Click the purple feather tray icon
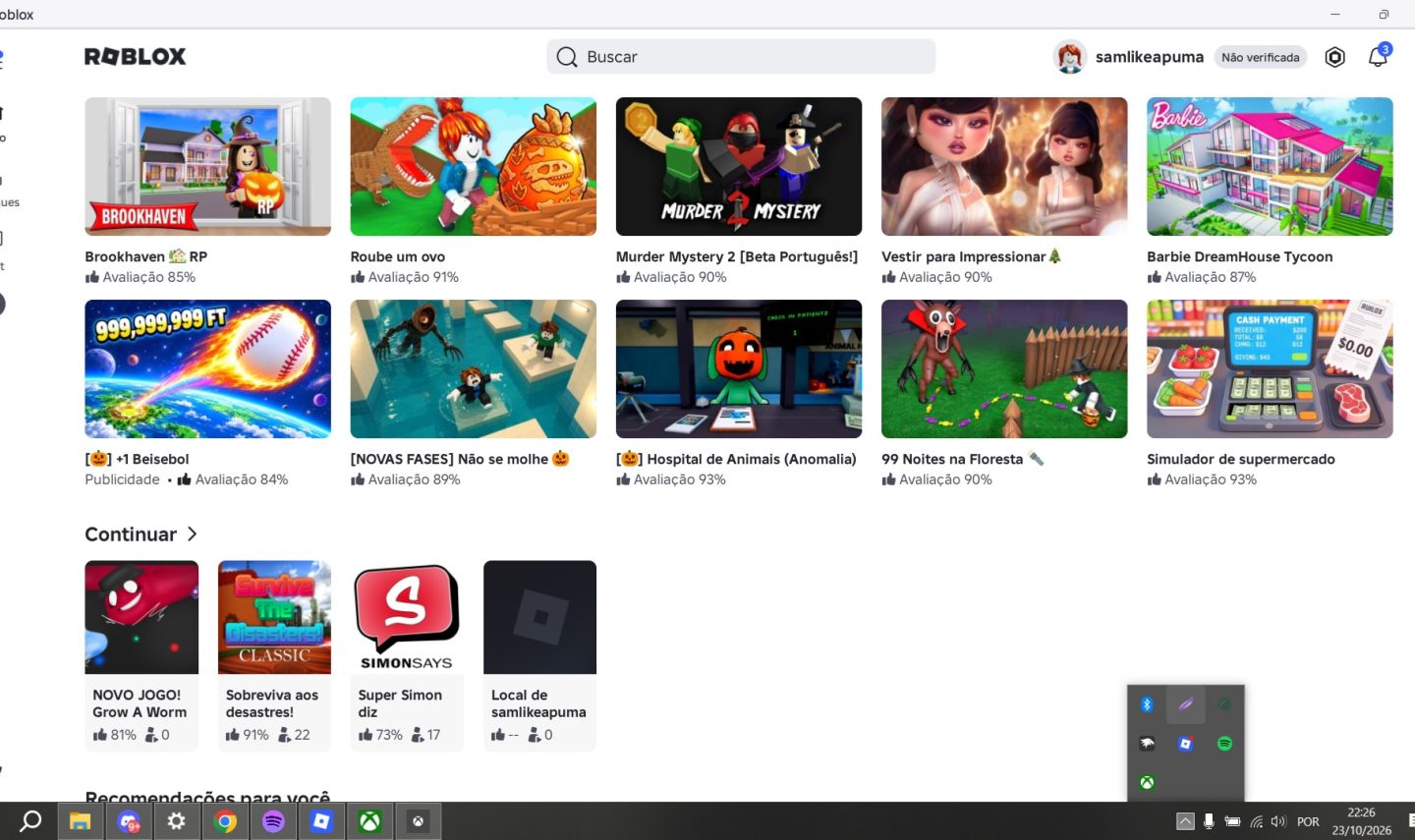The width and height of the screenshot is (1415, 840). 1185,704
